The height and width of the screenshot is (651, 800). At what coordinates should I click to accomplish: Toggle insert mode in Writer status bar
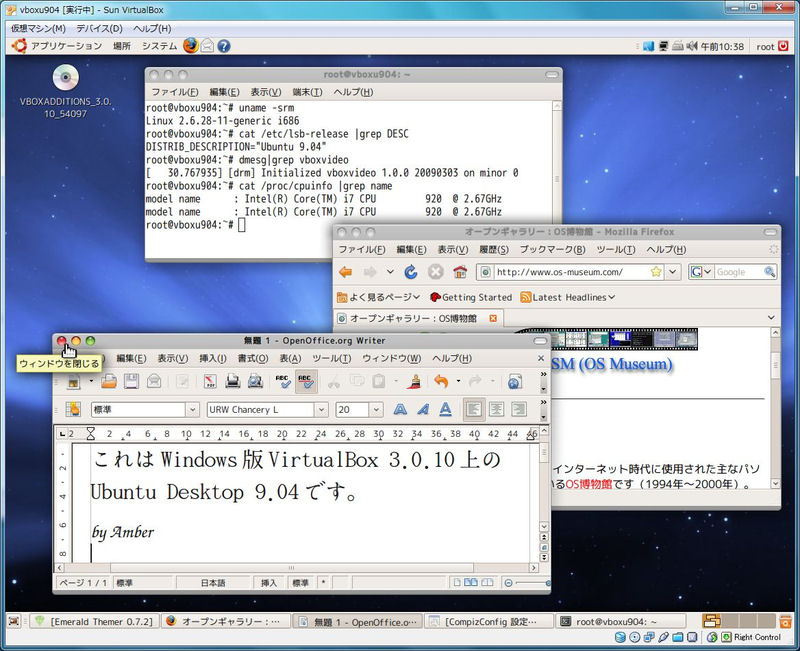(x=269, y=583)
